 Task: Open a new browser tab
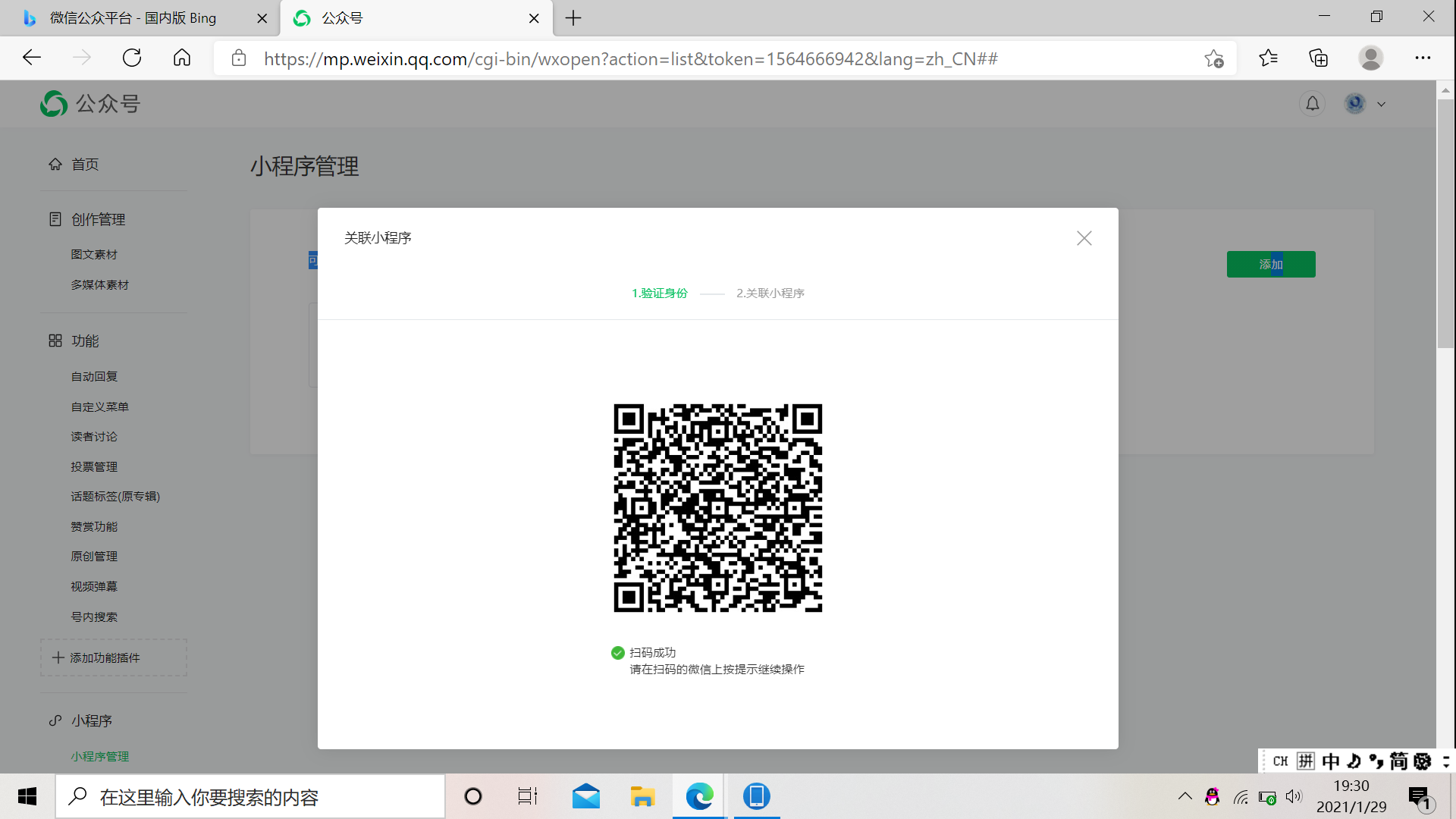point(573,18)
